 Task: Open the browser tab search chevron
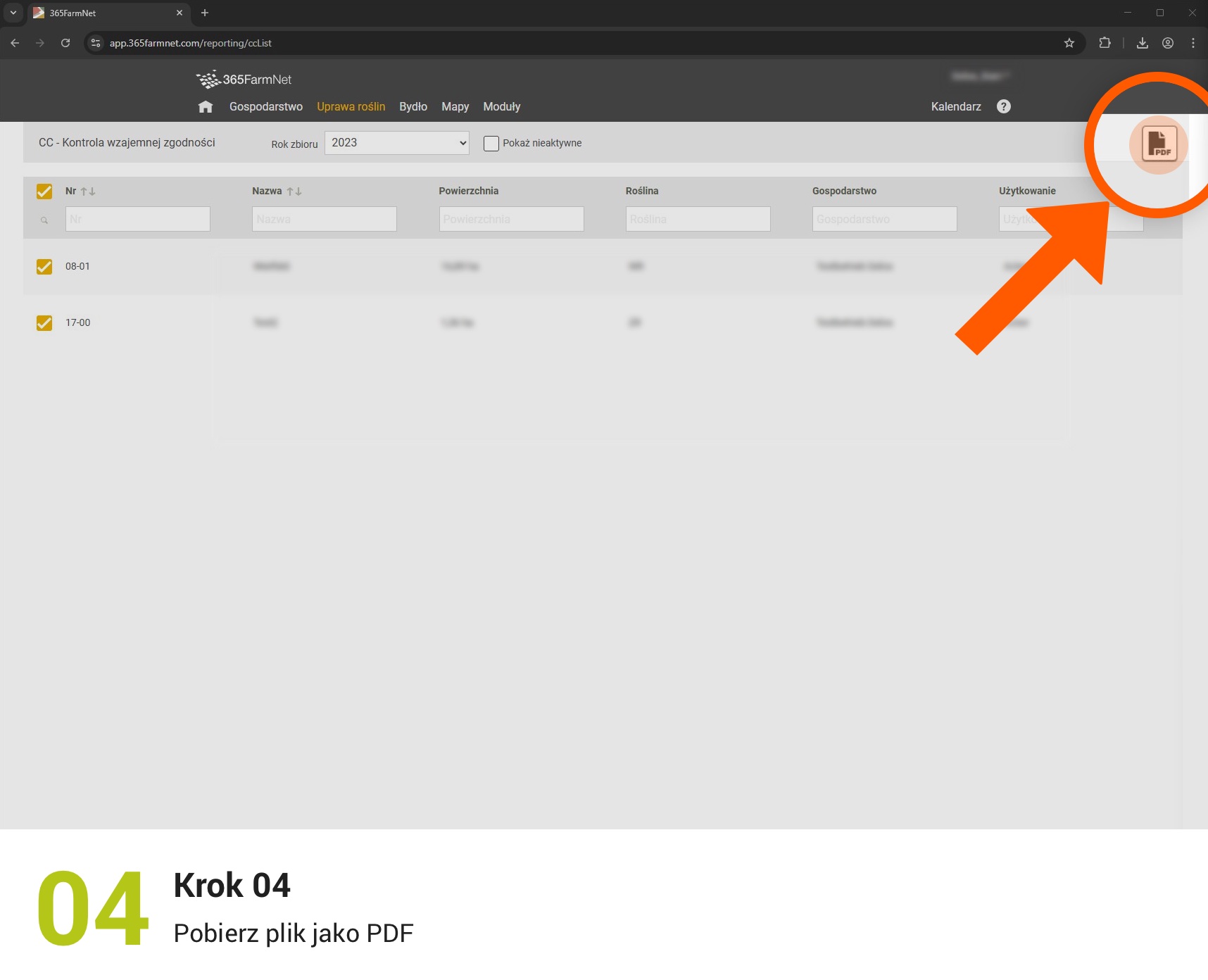pyautogui.click(x=13, y=13)
